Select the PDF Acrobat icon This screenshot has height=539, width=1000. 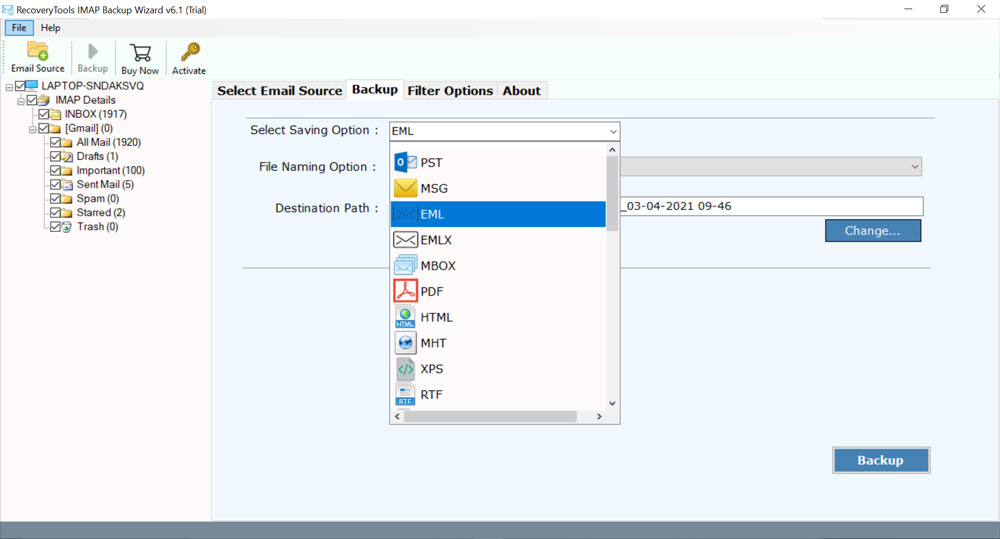[405, 291]
